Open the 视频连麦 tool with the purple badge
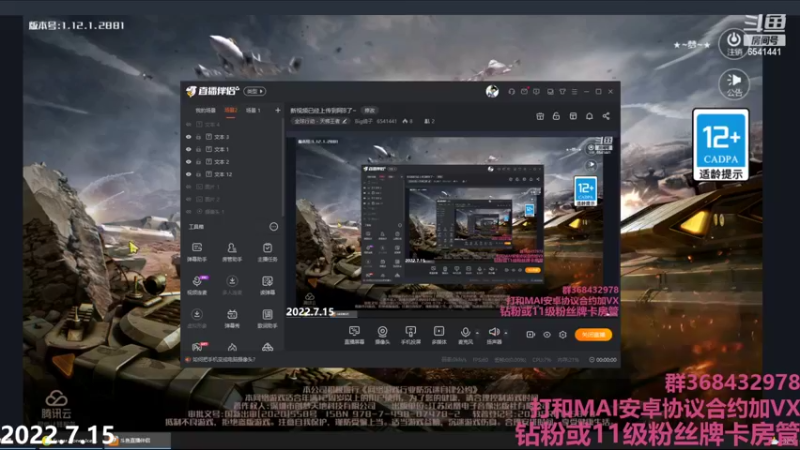Image resolution: width=800 pixels, height=450 pixels. (x=197, y=285)
